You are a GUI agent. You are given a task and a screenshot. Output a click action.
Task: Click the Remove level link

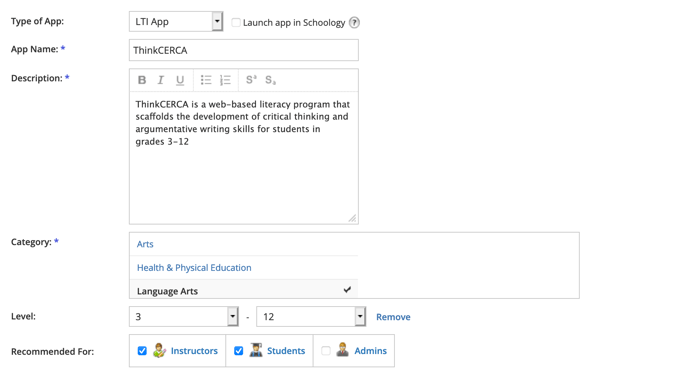(x=393, y=317)
